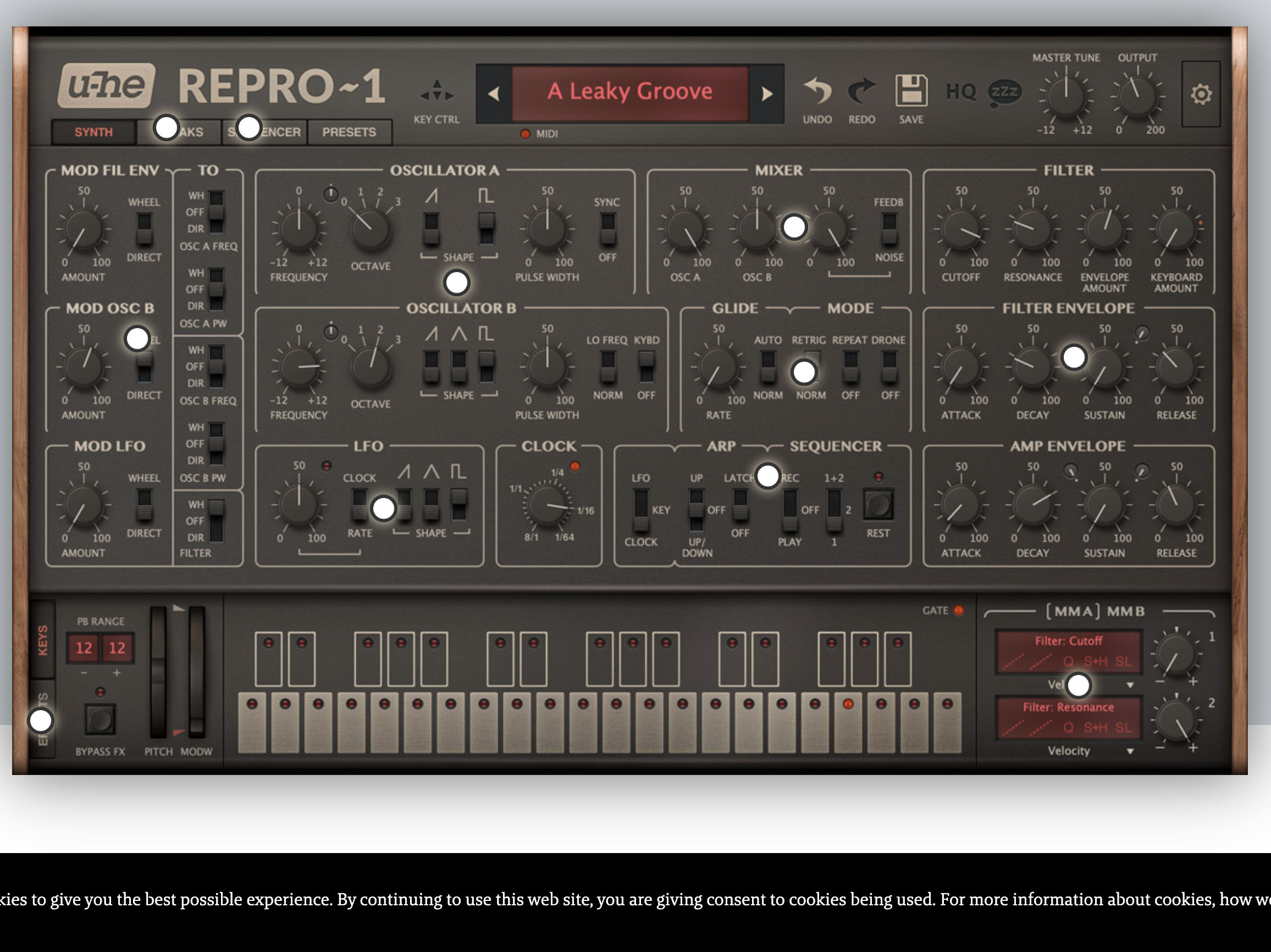
Task: Click the u-he logo
Action: [x=106, y=86]
